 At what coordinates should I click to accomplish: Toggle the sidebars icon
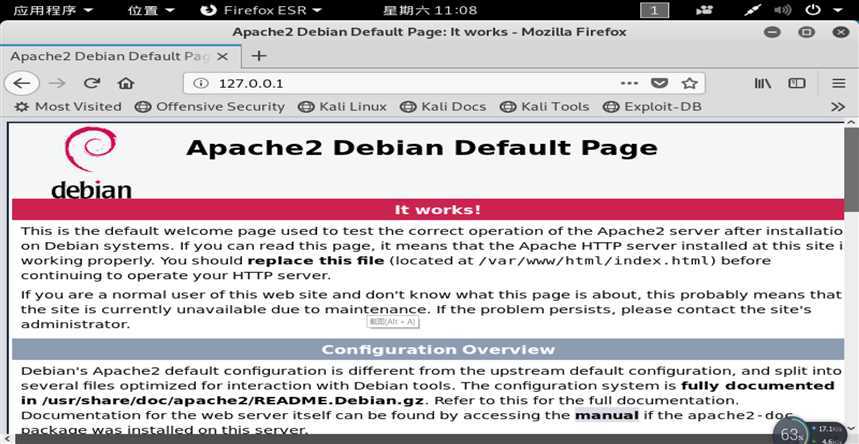[x=797, y=83]
